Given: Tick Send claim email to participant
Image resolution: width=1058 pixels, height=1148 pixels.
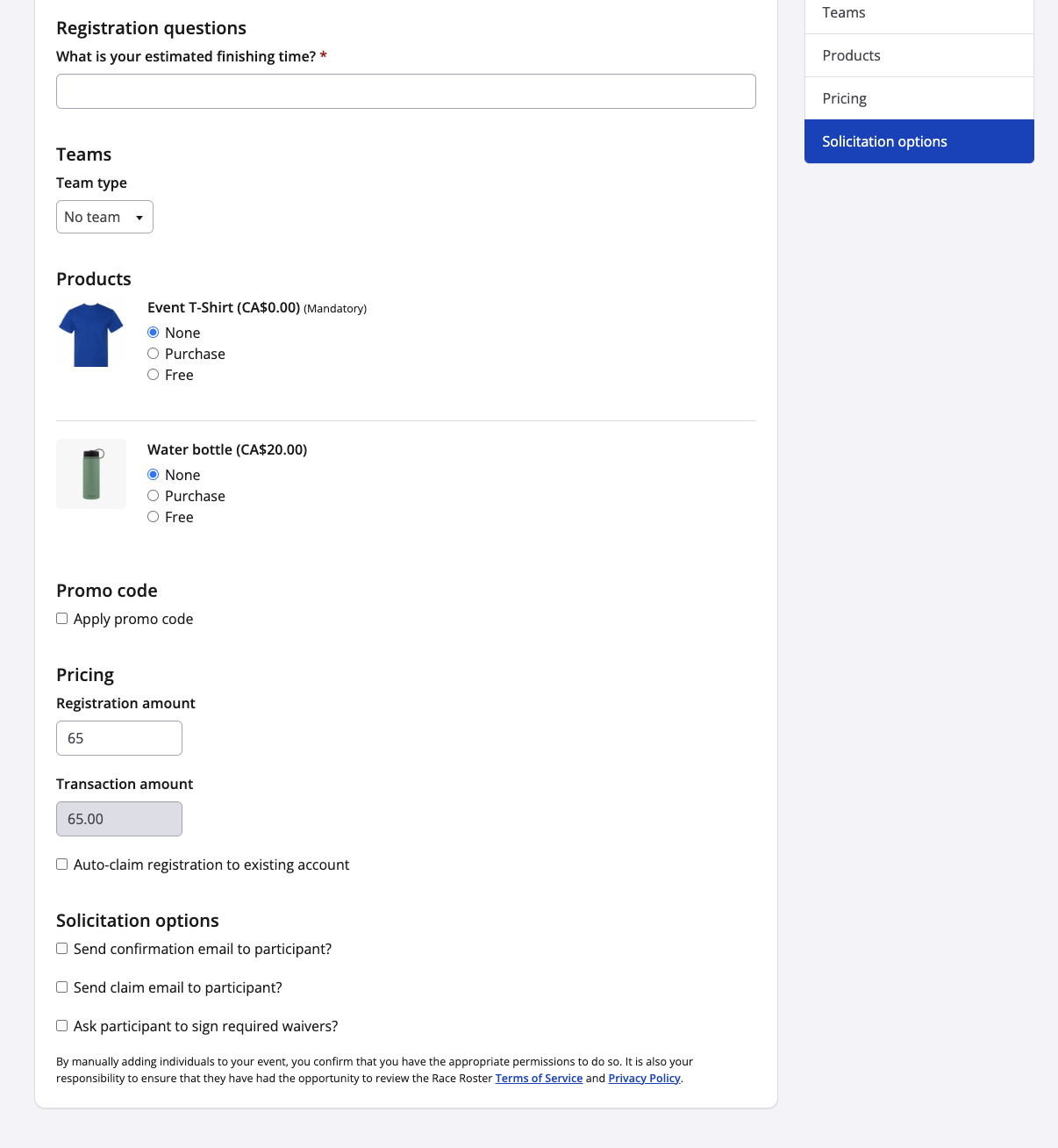Looking at the screenshot, I should pos(62,987).
